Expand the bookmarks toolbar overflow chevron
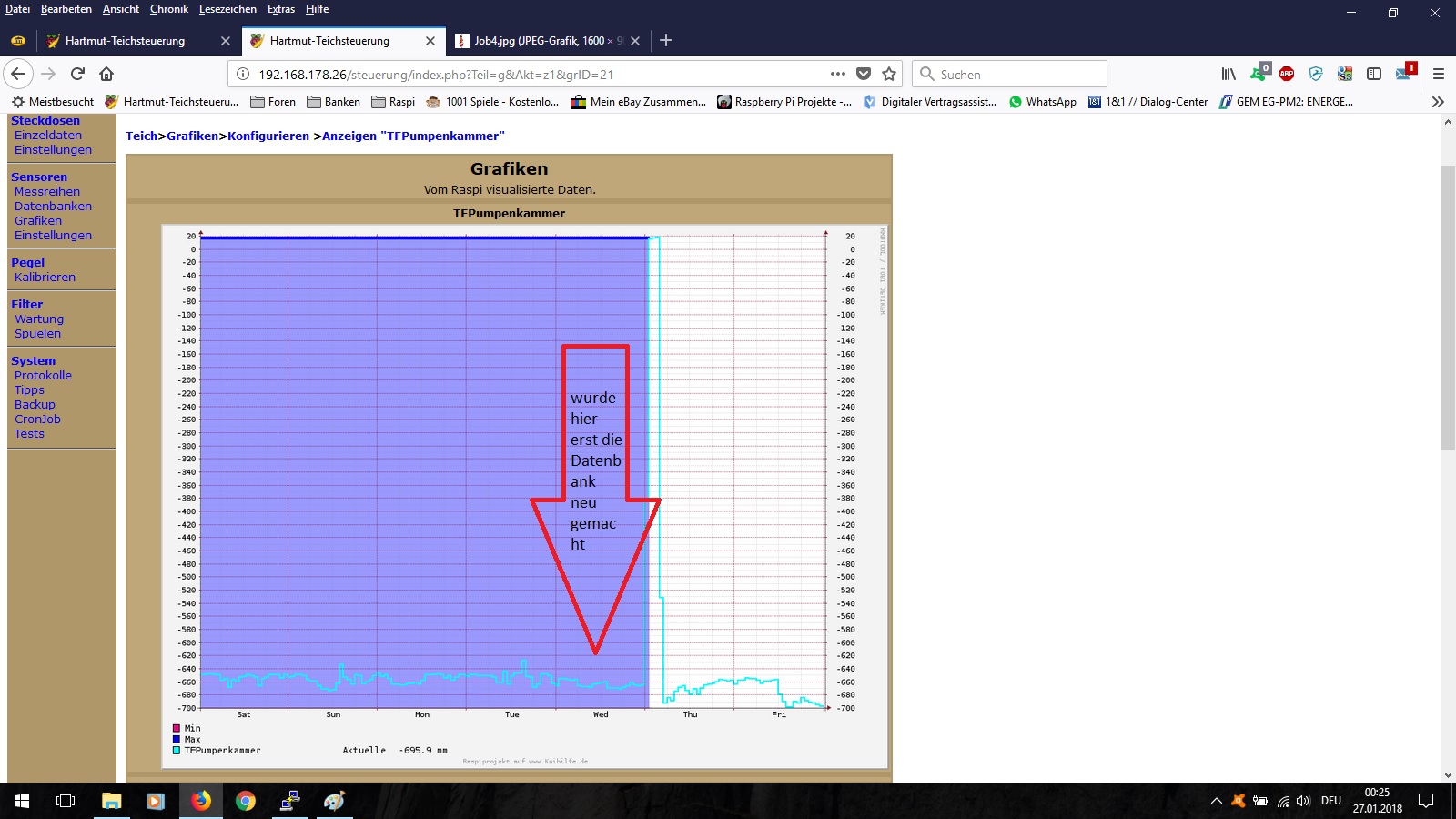The height and width of the screenshot is (819, 1456). tap(1438, 102)
